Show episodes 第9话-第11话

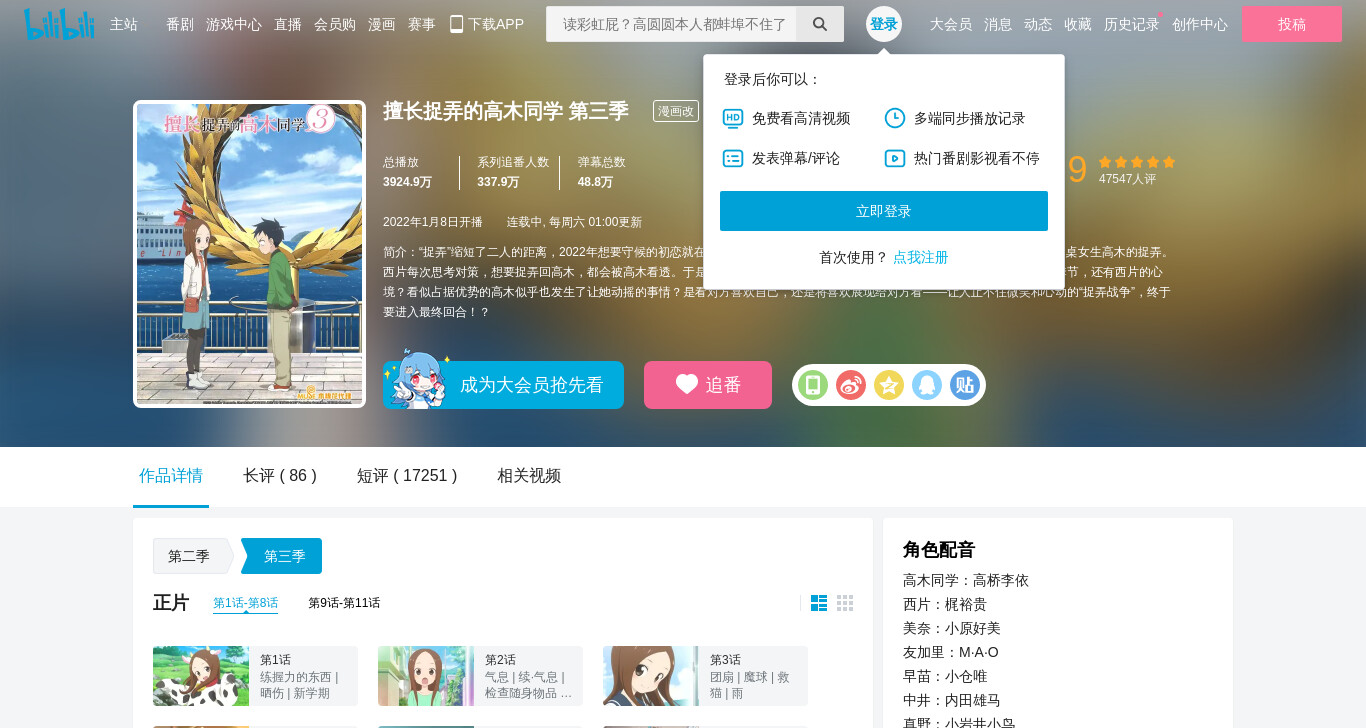344,603
